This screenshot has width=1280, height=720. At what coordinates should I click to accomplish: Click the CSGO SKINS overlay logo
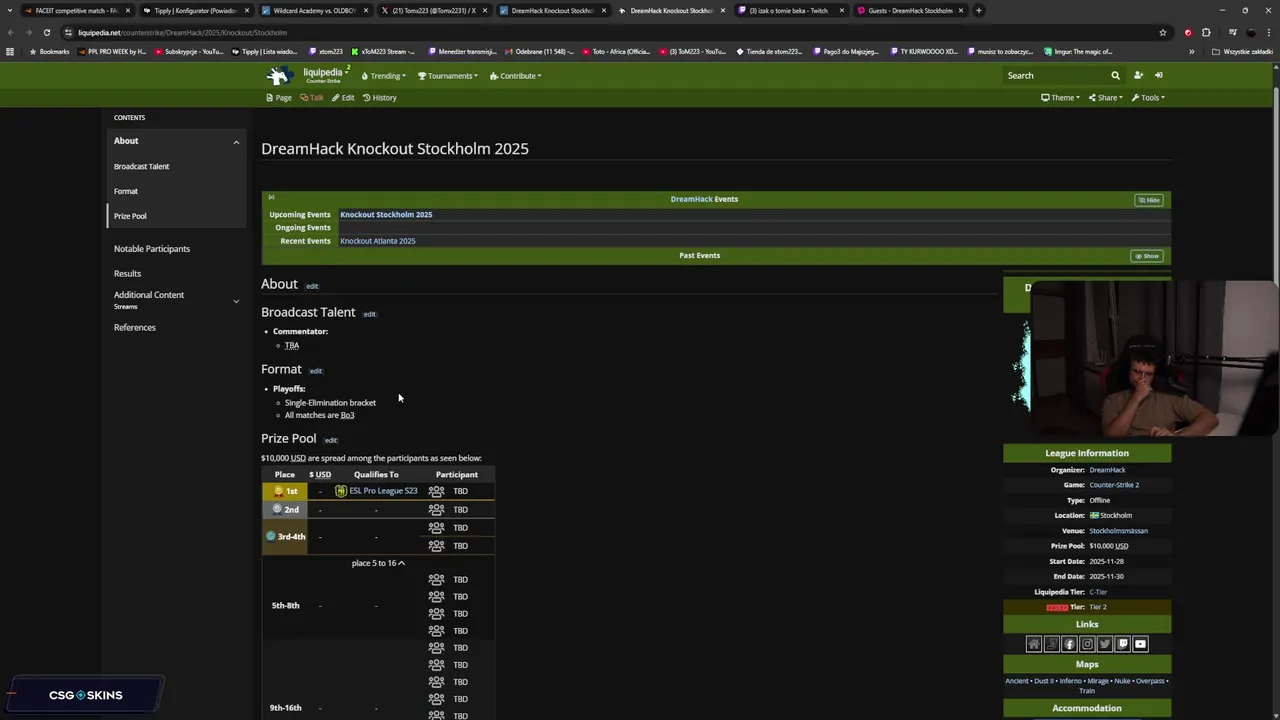(85, 695)
